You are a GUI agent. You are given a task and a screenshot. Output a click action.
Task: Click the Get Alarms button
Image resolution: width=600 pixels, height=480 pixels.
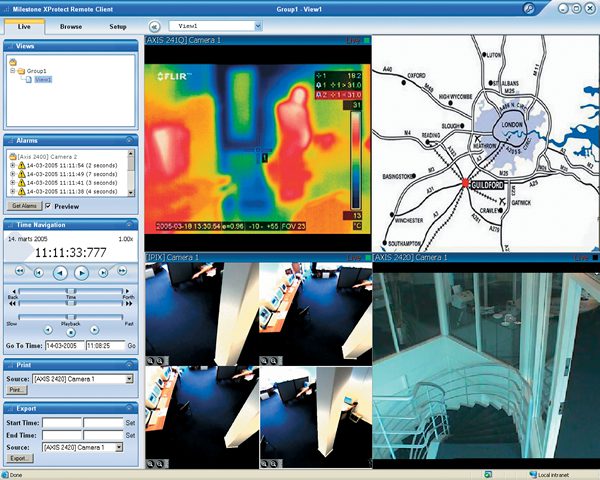tap(24, 206)
